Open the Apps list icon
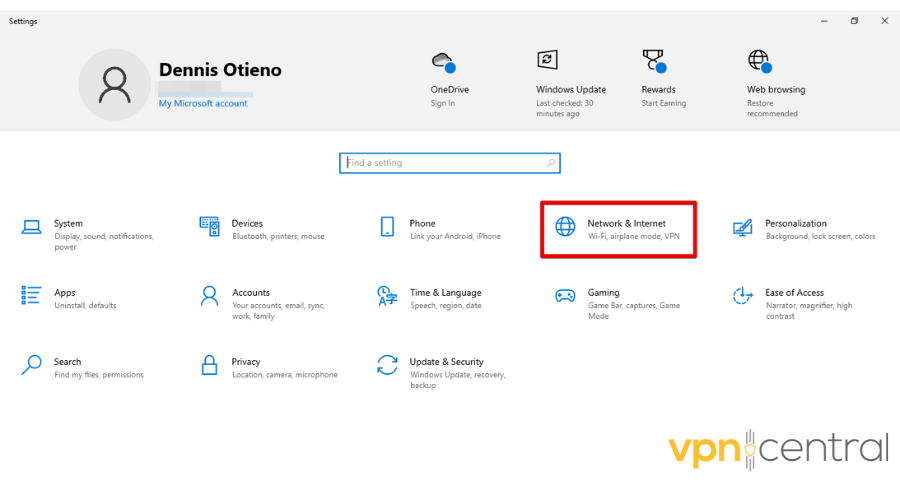This screenshot has width=900, height=500. tap(32, 296)
